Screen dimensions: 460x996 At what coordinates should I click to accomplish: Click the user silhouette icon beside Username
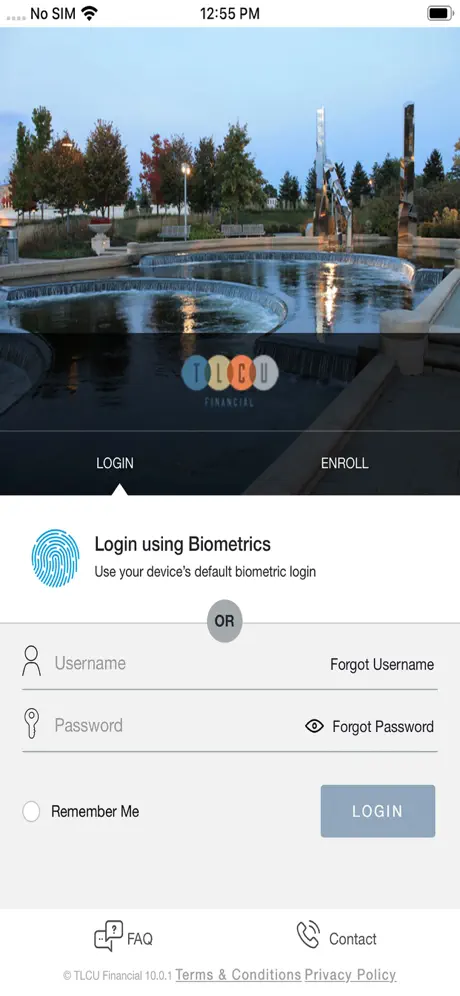click(31, 661)
